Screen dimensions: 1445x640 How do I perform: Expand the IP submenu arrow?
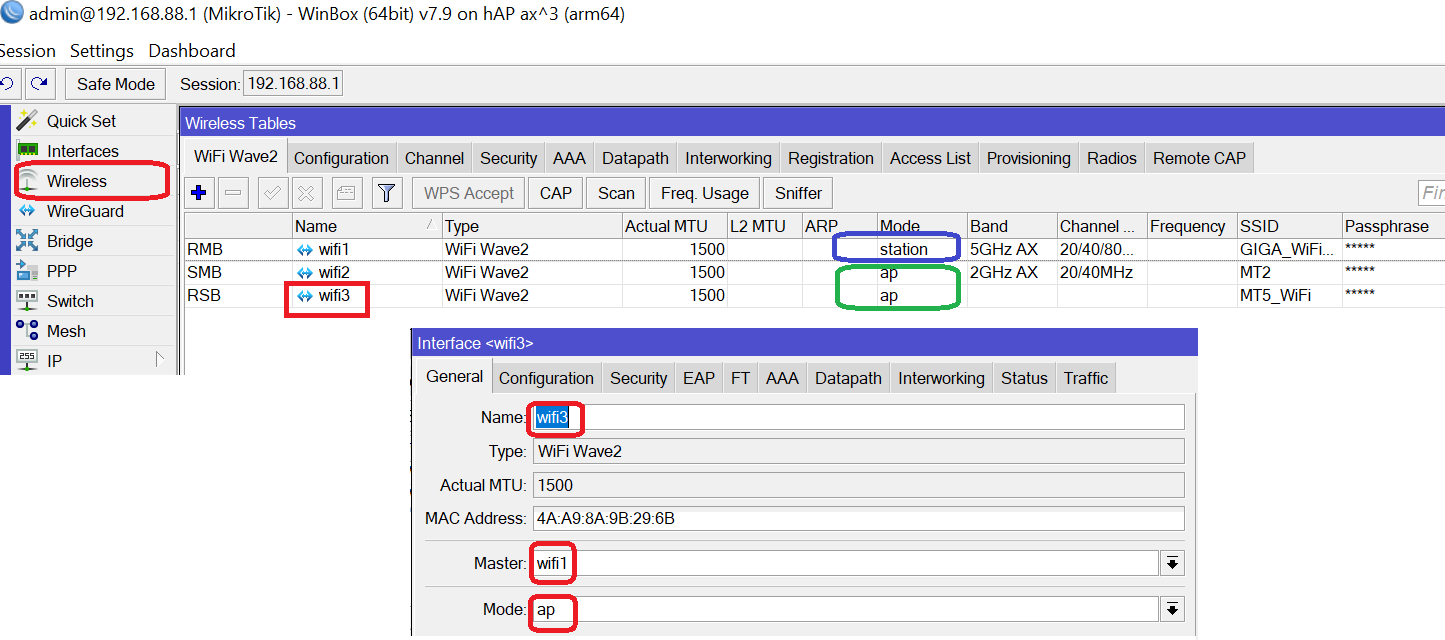(159, 359)
